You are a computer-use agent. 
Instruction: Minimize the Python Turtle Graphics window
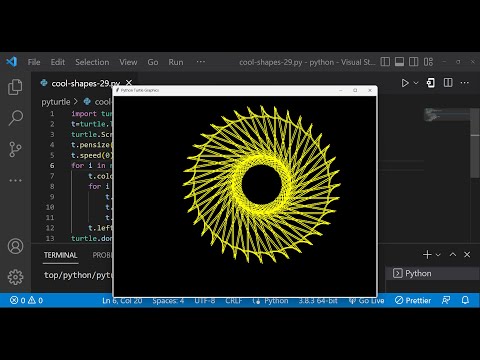(x=341, y=90)
